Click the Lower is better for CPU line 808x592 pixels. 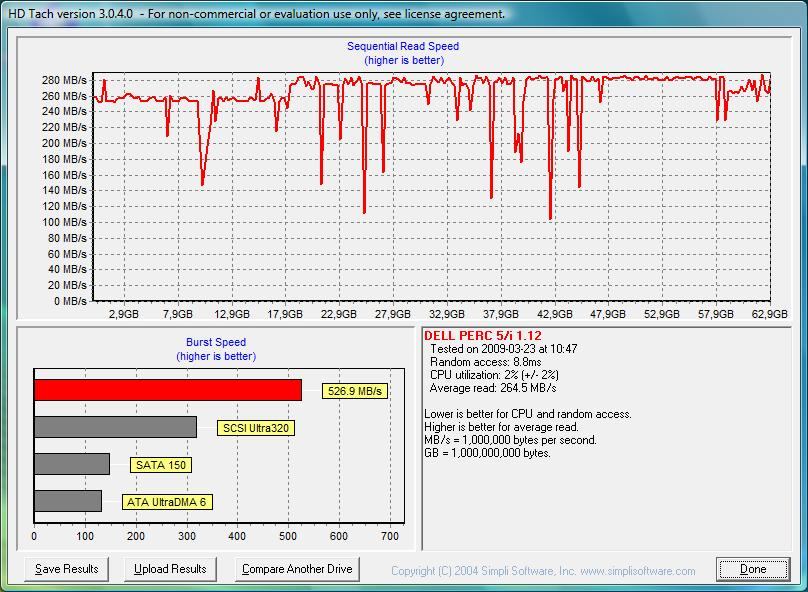[x=528, y=414]
